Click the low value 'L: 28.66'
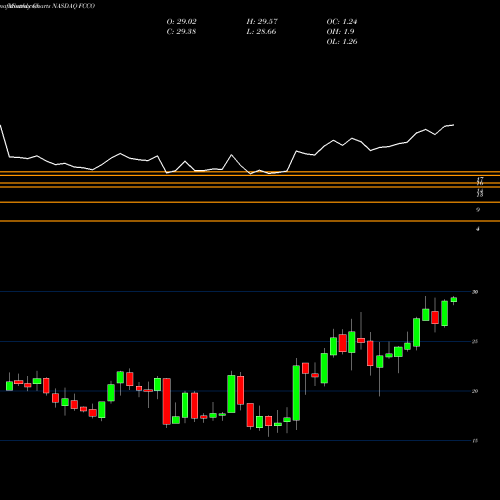Screen dimensions: 500x500 (261, 32)
